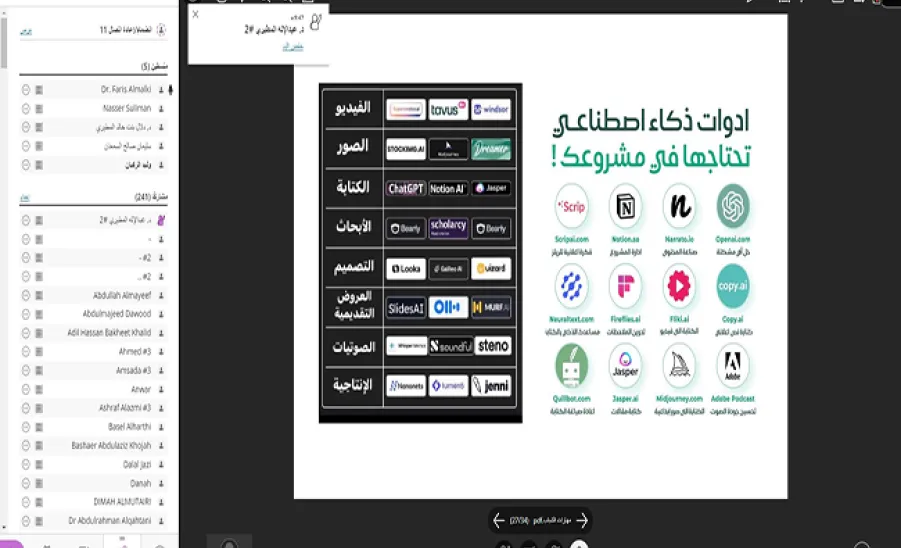Viewport: 901px width, 548px height.
Task: Open the lines menu icon beside Dalal Jazi
Action: 39,464
